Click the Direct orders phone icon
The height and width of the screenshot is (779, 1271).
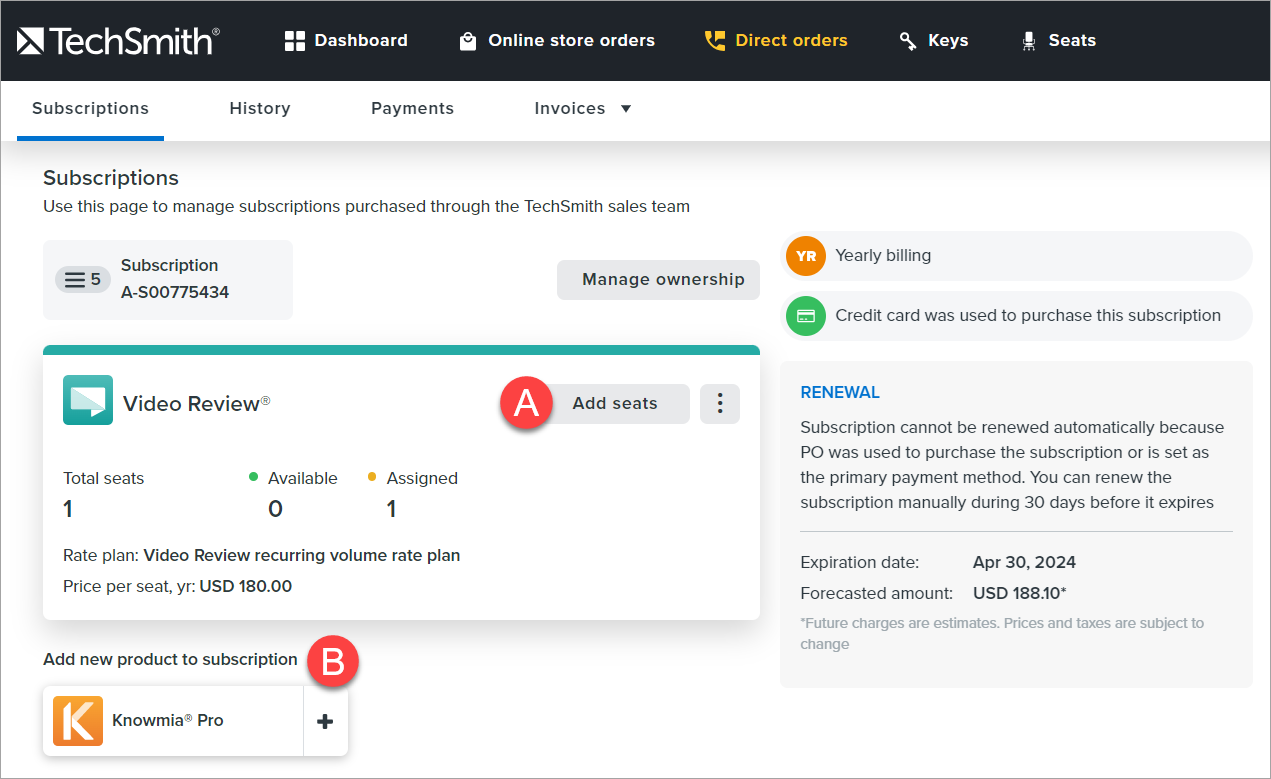click(x=714, y=40)
